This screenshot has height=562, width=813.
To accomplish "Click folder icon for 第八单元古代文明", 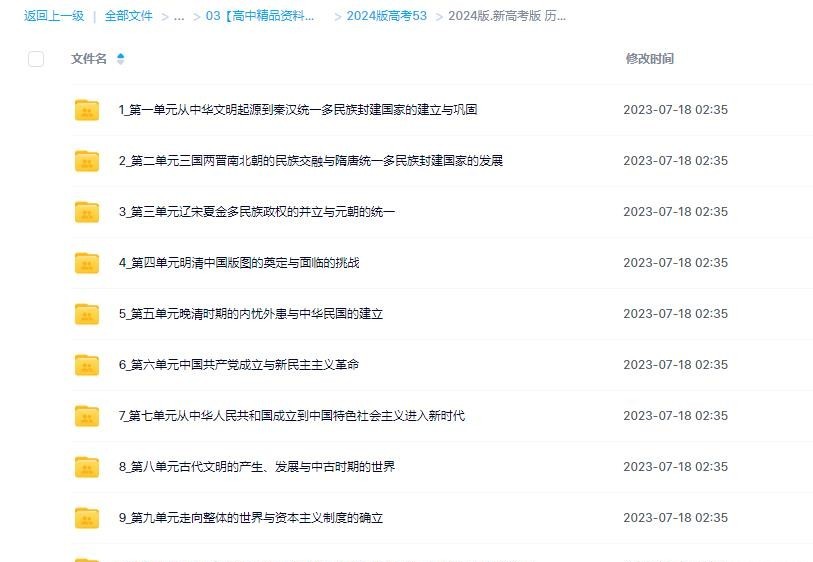I will point(87,467).
